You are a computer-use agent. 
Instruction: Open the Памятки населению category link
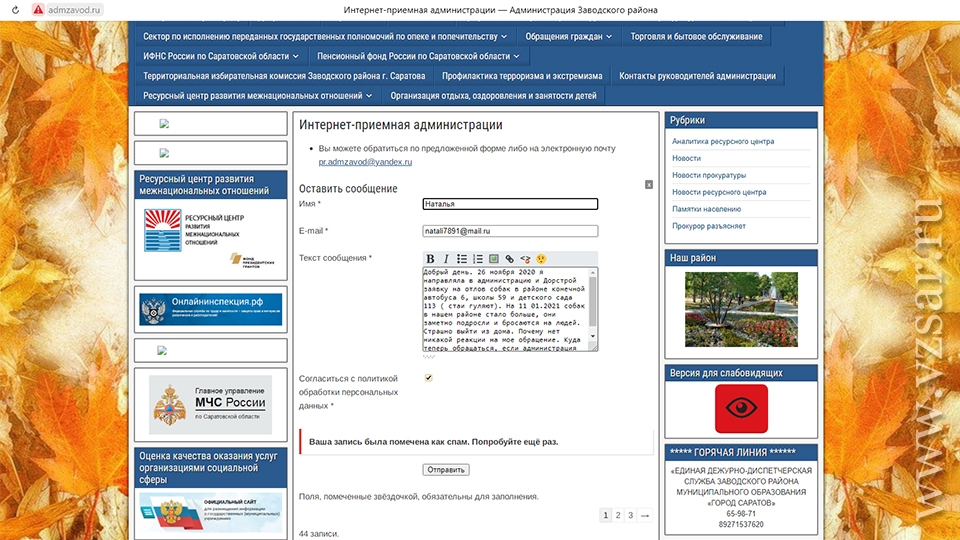tap(707, 209)
